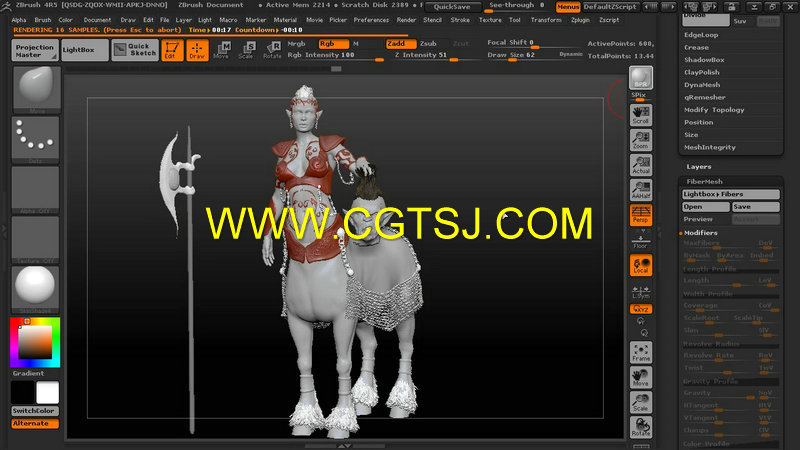Select the Scroll canvas tool
Viewport: 800px width, 450px height.
pyautogui.click(x=640, y=115)
